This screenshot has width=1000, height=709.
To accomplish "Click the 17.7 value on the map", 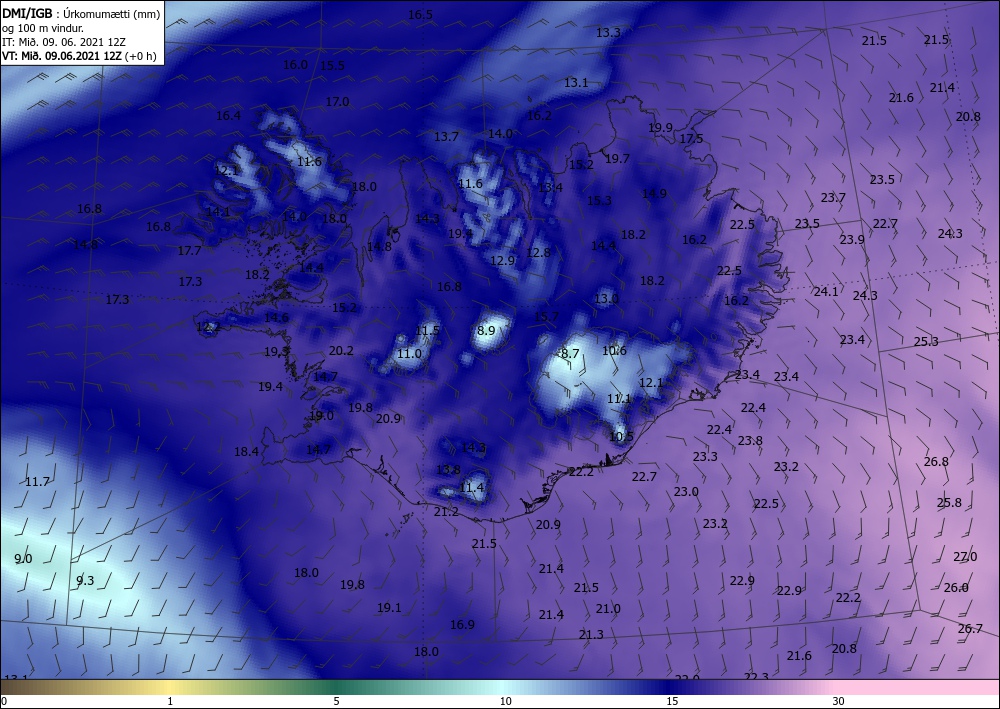I will pos(189,251).
